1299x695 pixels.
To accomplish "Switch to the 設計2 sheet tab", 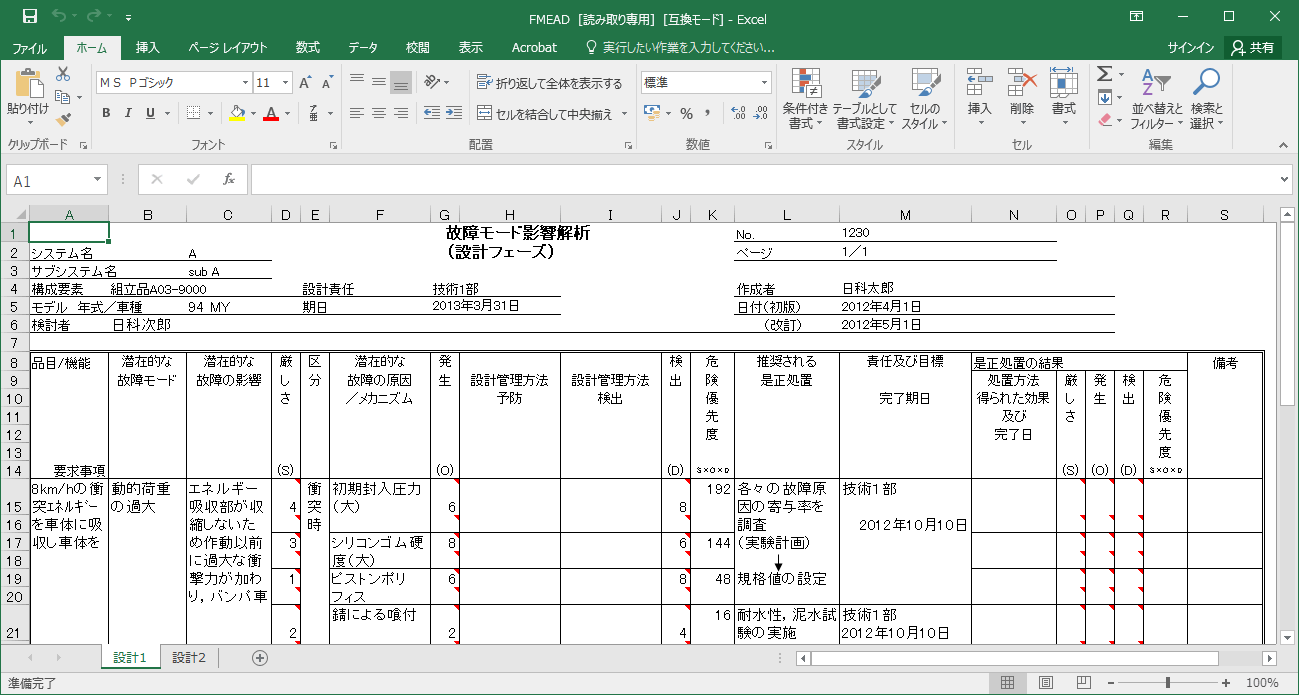I will pos(188,657).
